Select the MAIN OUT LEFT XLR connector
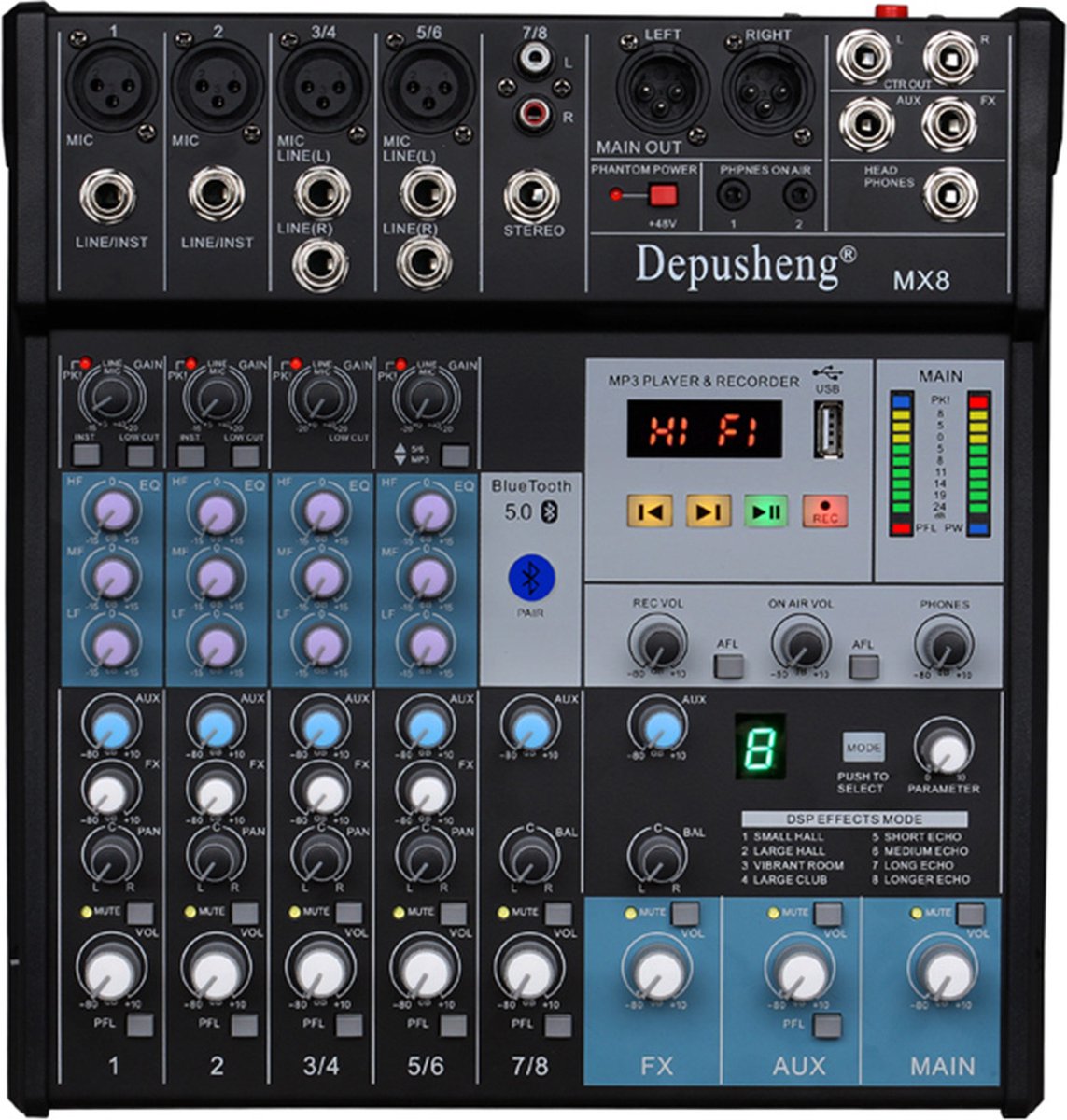This screenshot has width=1067, height=1120. pyautogui.click(x=662, y=89)
